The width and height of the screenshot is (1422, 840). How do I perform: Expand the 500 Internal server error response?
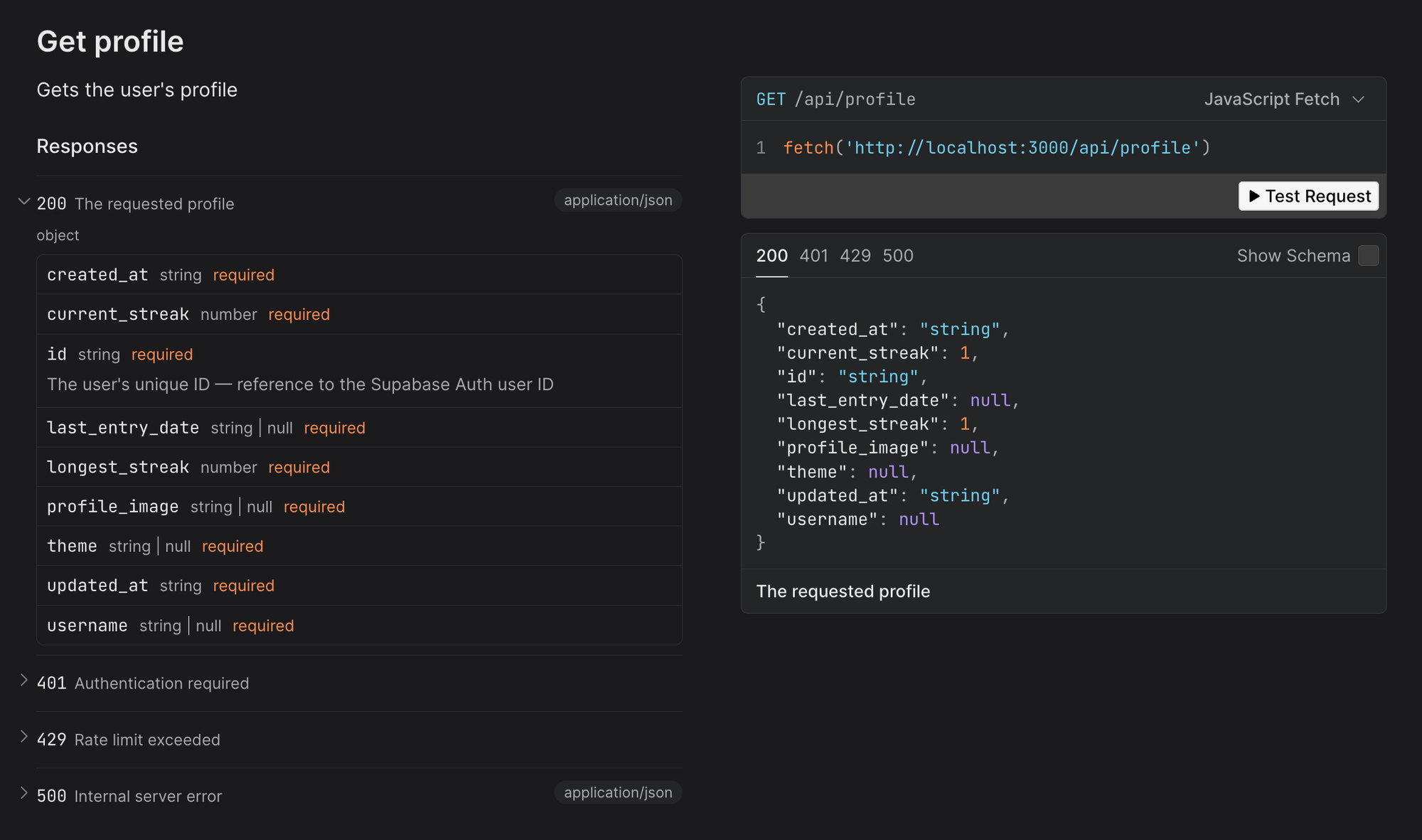click(23, 793)
